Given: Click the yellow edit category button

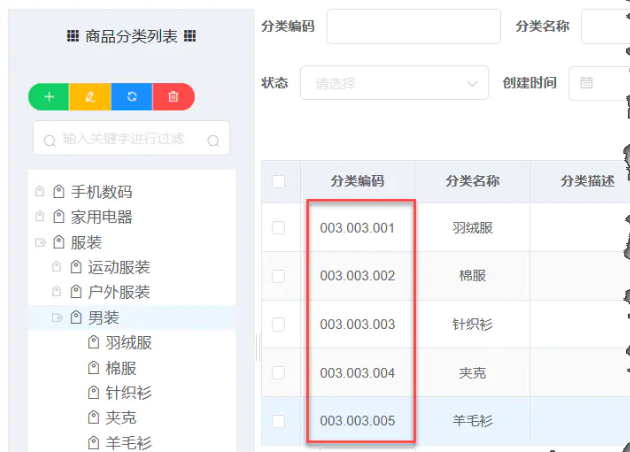Looking at the screenshot, I should tap(90, 97).
